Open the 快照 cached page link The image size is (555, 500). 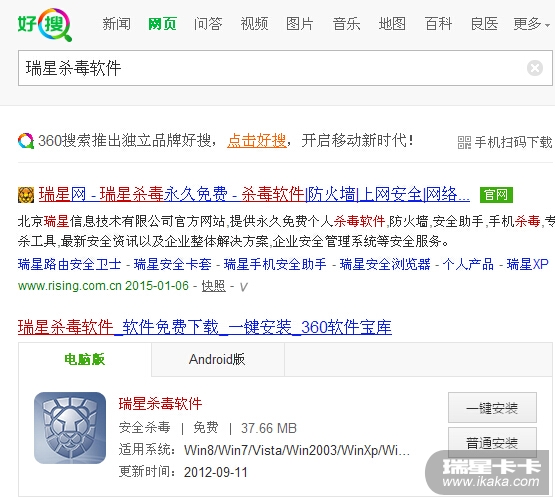click(x=213, y=286)
